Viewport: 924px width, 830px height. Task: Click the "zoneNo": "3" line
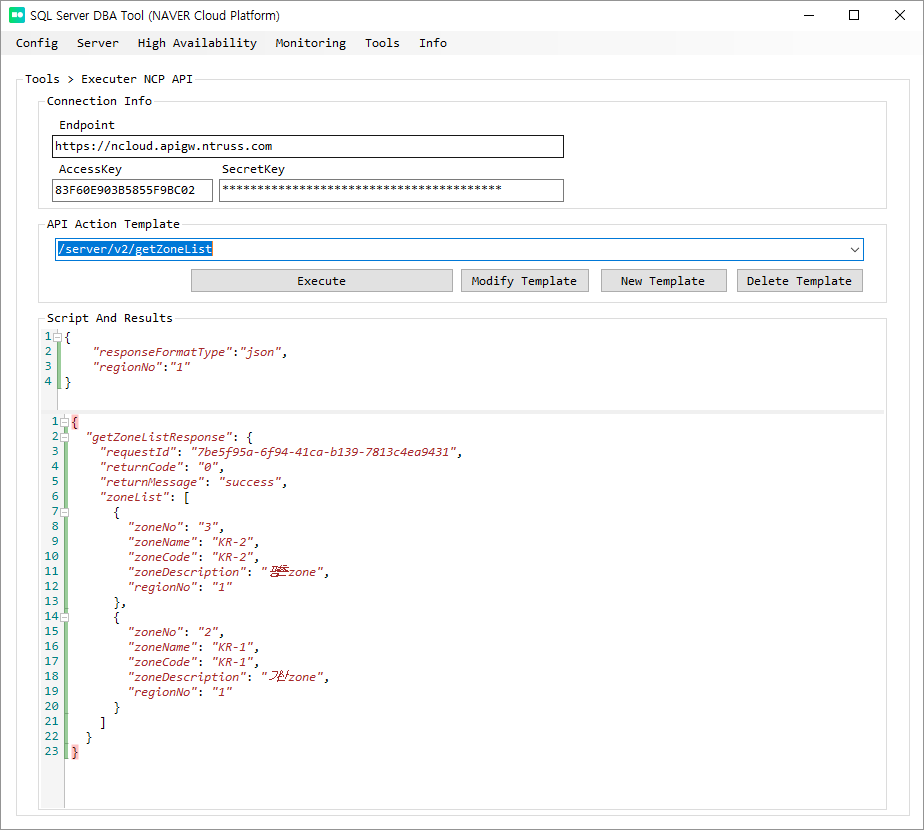click(176, 527)
